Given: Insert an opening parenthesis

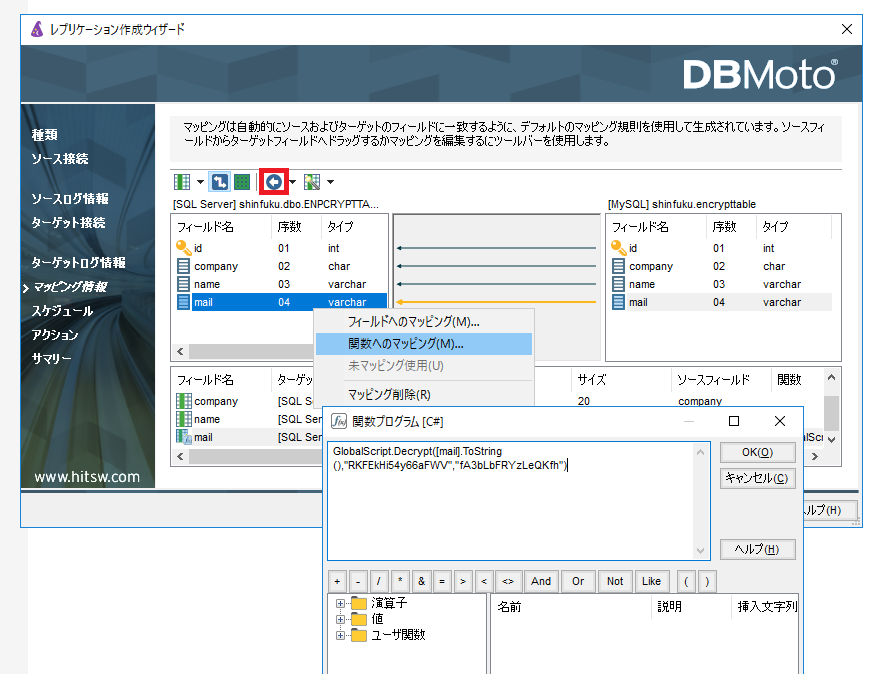Looking at the screenshot, I should [x=686, y=581].
